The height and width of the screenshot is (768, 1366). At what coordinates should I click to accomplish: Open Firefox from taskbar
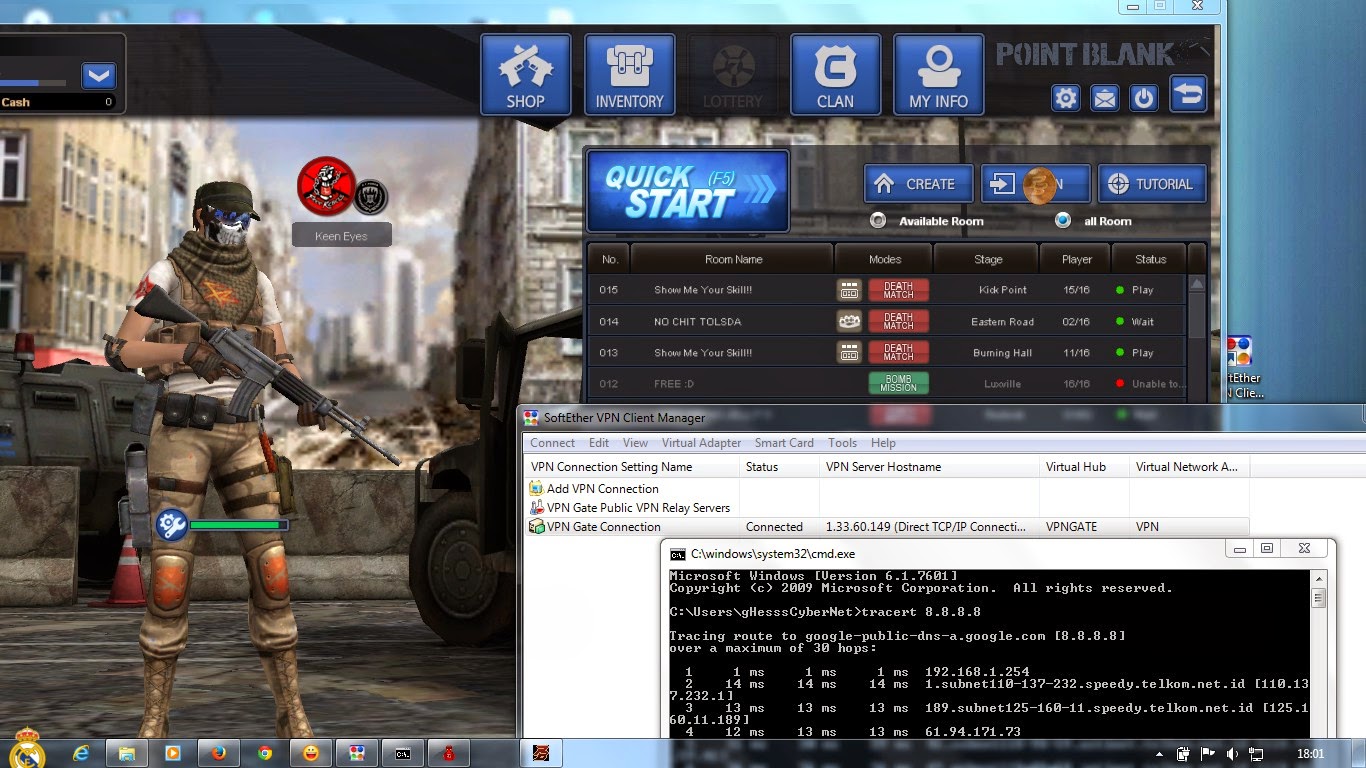click(218, 752)
